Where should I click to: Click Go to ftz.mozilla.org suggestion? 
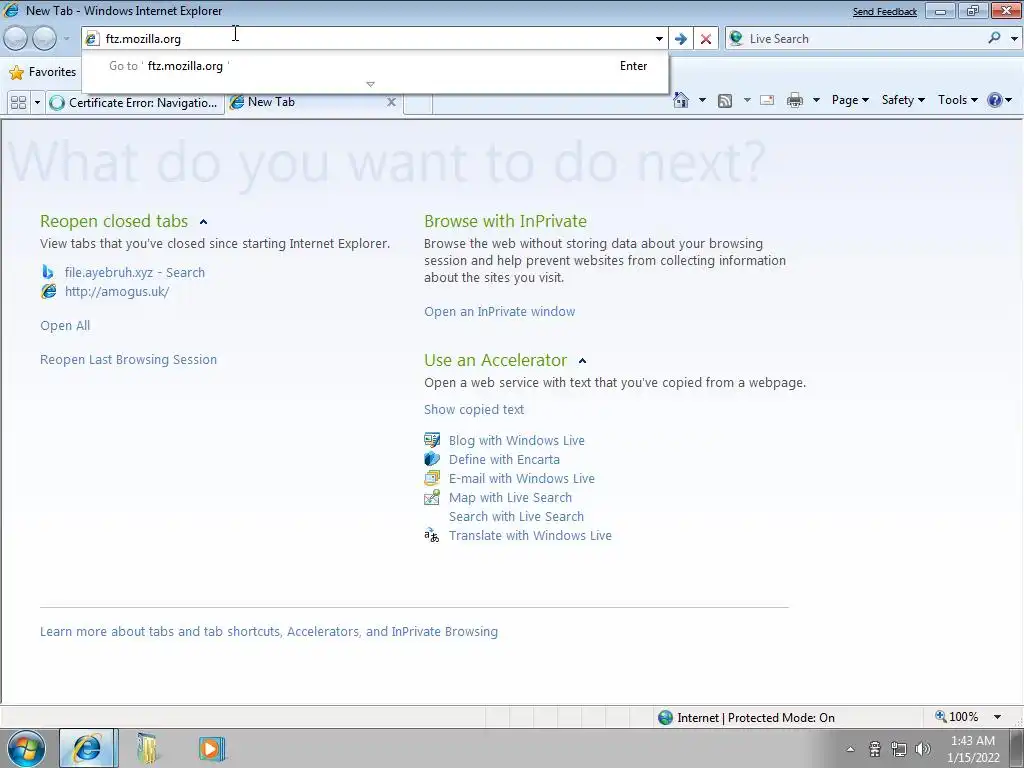click(375, 66)
